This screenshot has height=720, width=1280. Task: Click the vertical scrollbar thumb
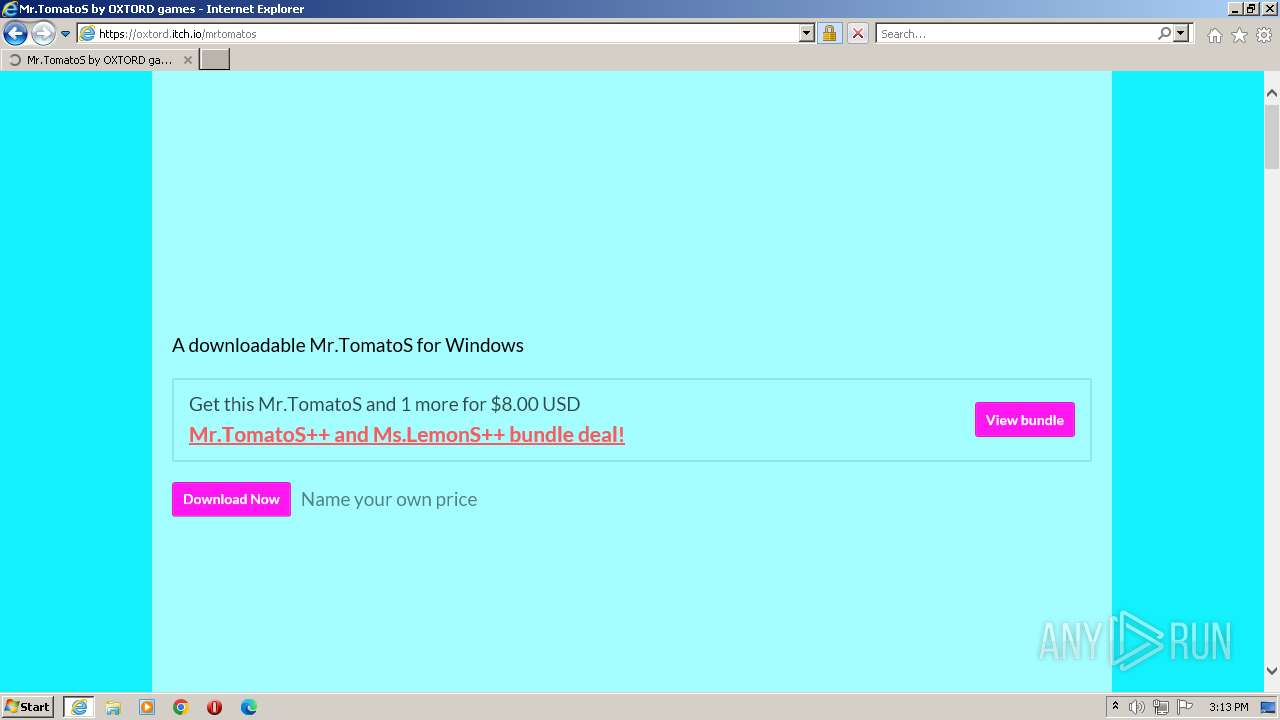pos(1272,137)
